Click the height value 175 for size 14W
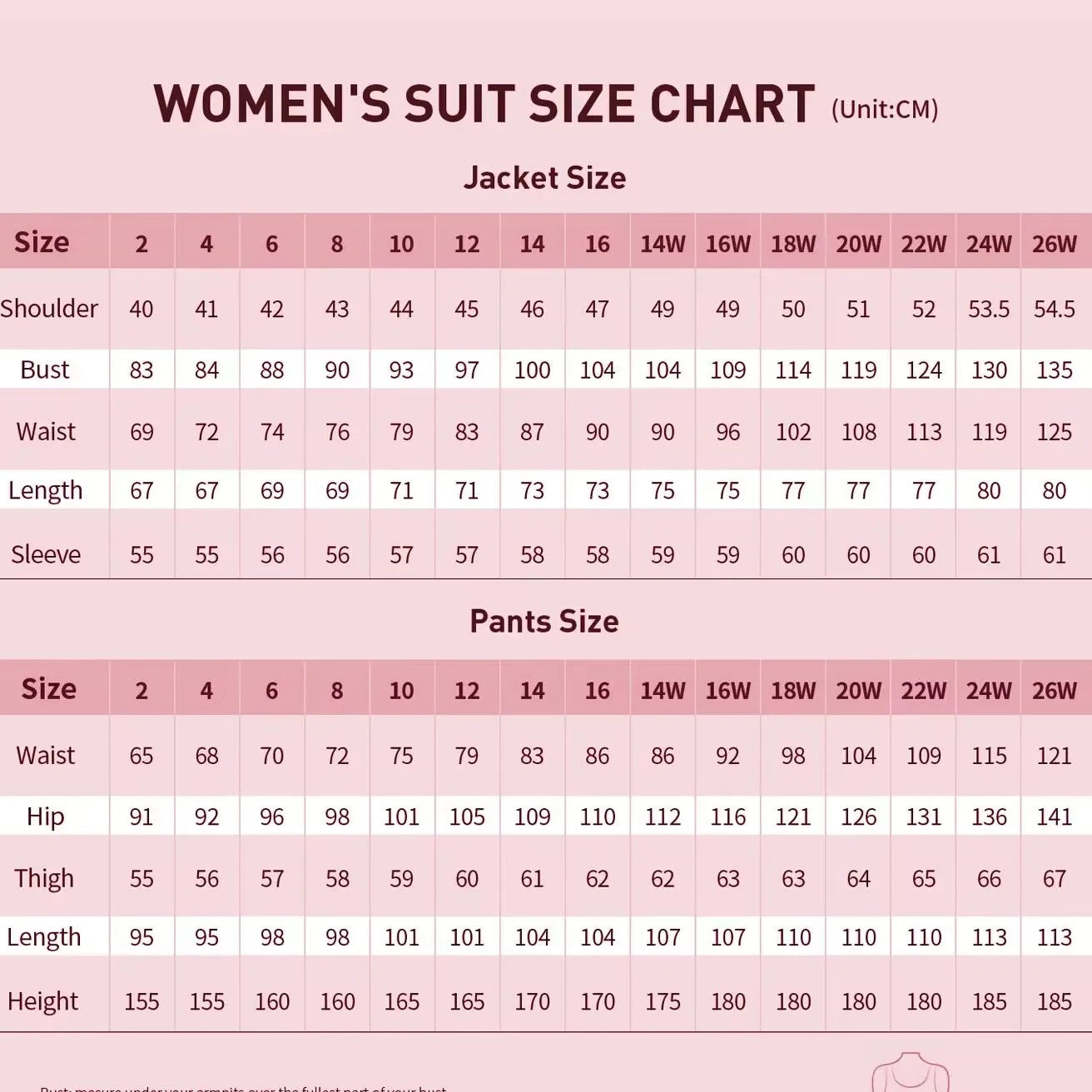This screenshot has width=1092, height=1092. pyautogui.click(x=663, y=1001)
